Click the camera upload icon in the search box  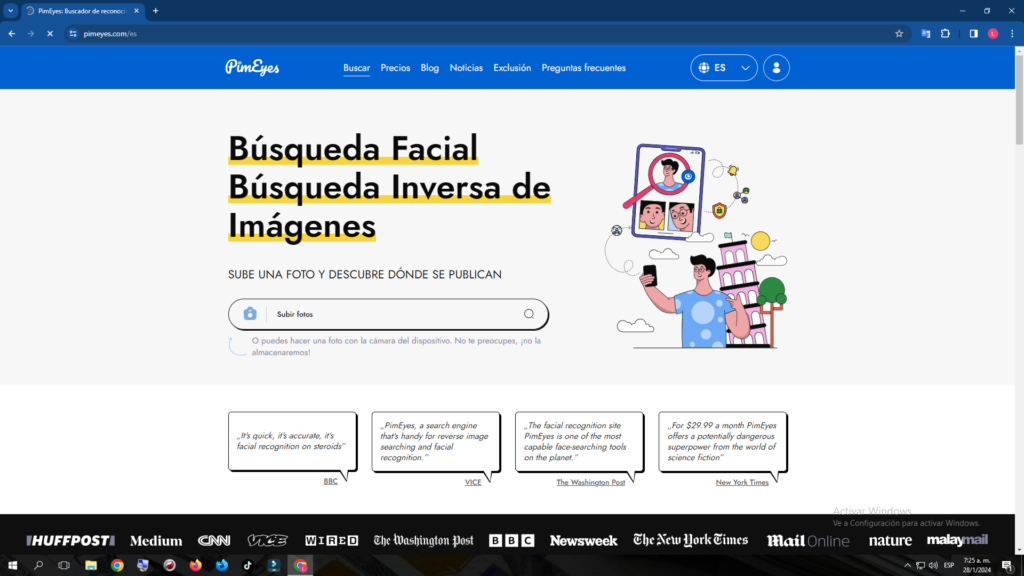[x=250, y=314]
